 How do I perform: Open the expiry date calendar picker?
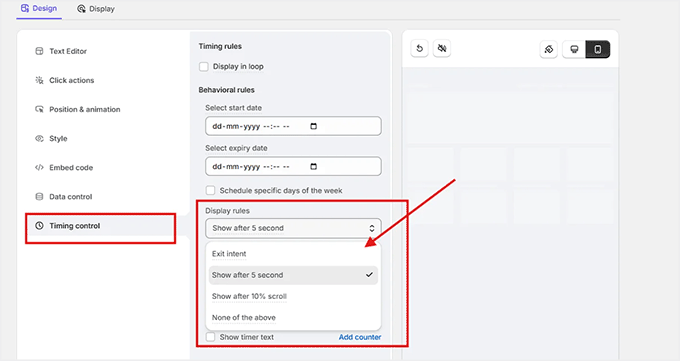(314, 167)
